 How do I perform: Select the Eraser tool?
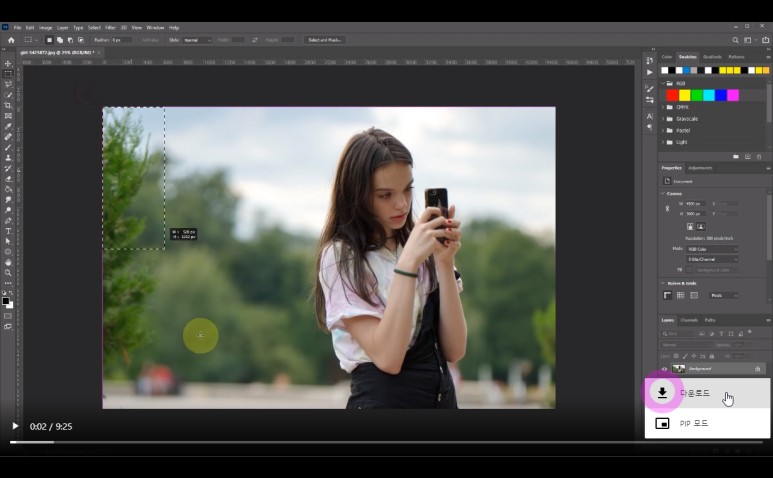[x=8, y=178]
